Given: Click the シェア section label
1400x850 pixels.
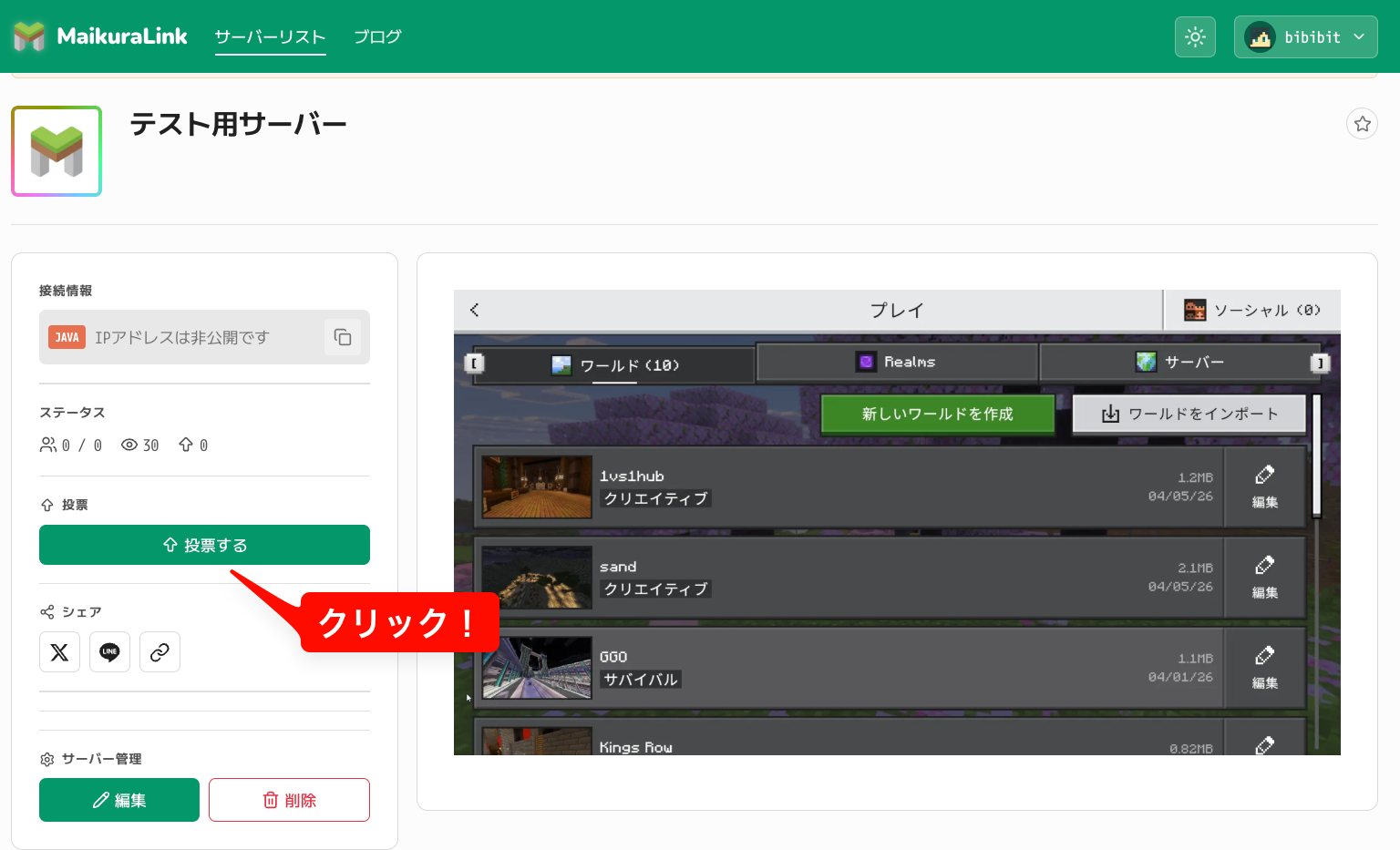Looking at the screenshot, I should (81, 611).
